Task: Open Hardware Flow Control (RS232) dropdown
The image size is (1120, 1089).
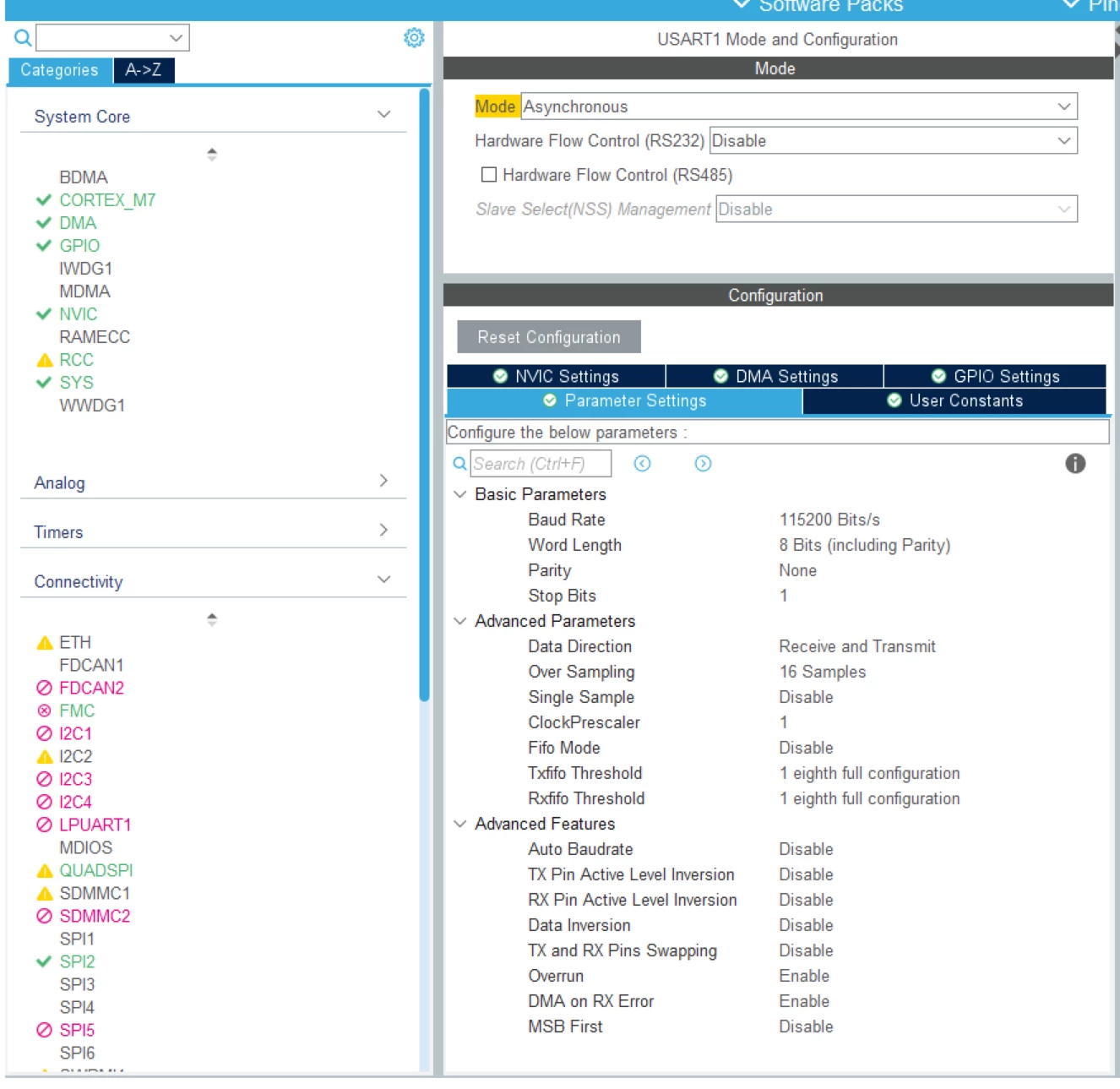Action: pos(894,140)
